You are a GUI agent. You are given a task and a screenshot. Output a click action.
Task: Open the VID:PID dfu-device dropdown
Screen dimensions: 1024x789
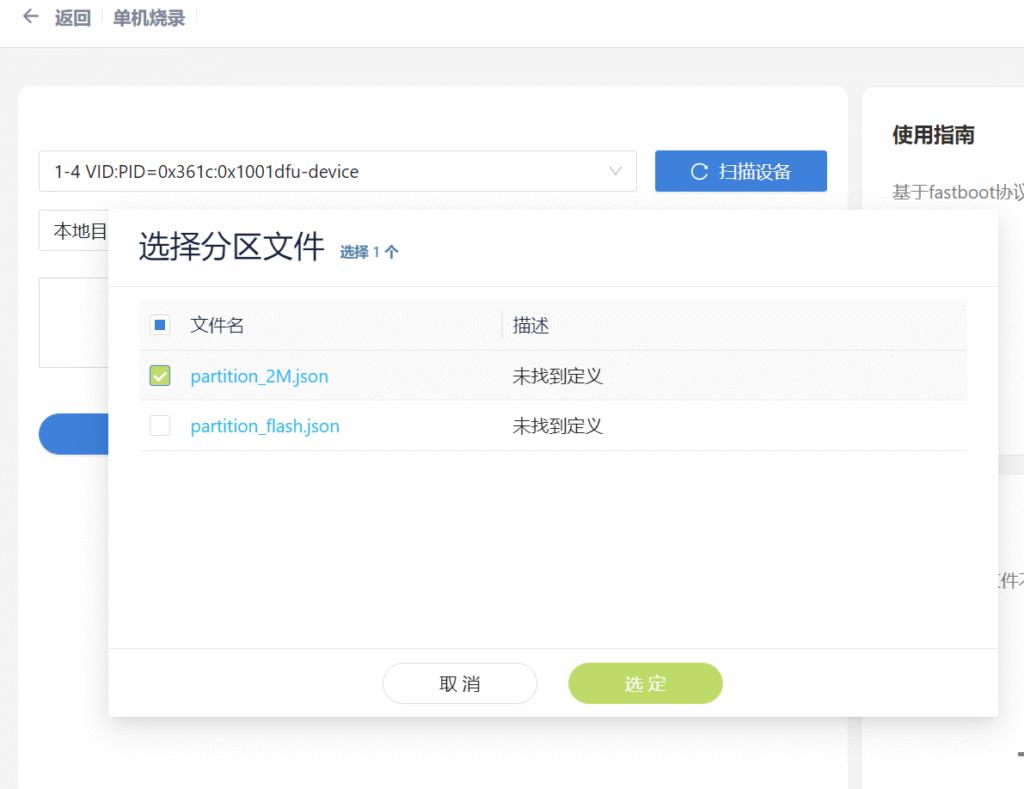point(330,171)
